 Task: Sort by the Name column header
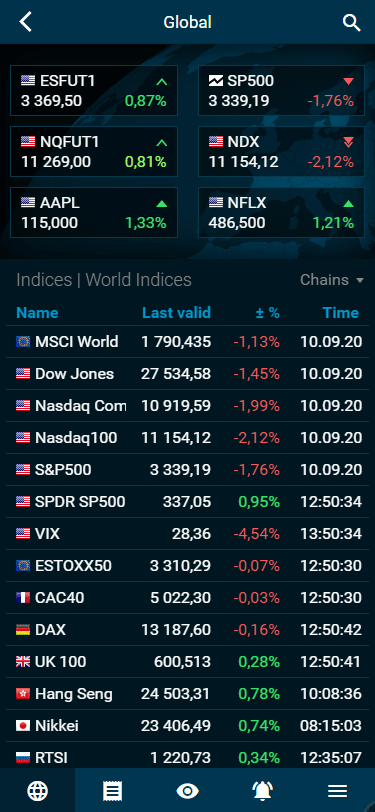click(37, 313)
